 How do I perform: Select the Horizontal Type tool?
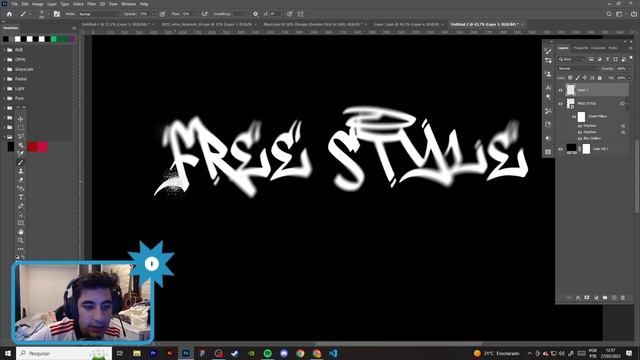(21, 197)
